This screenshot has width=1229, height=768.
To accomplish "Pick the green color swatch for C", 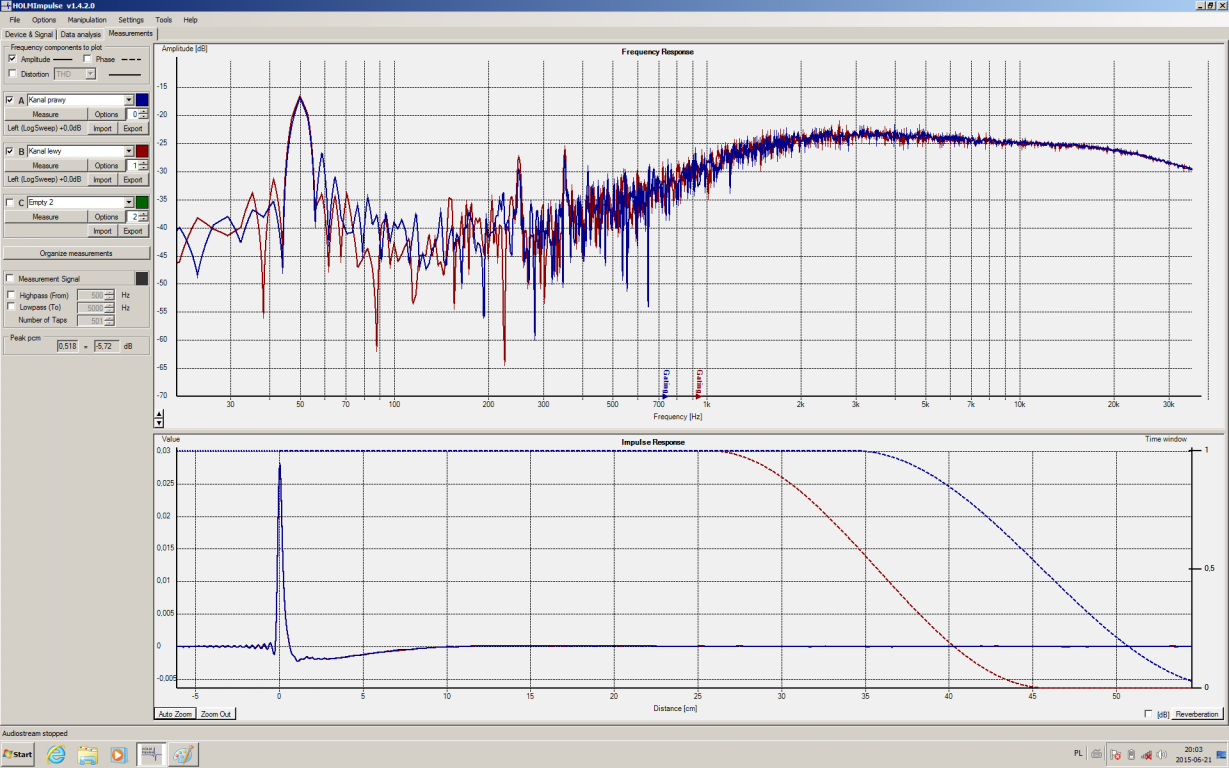I will tap(142, 202).
